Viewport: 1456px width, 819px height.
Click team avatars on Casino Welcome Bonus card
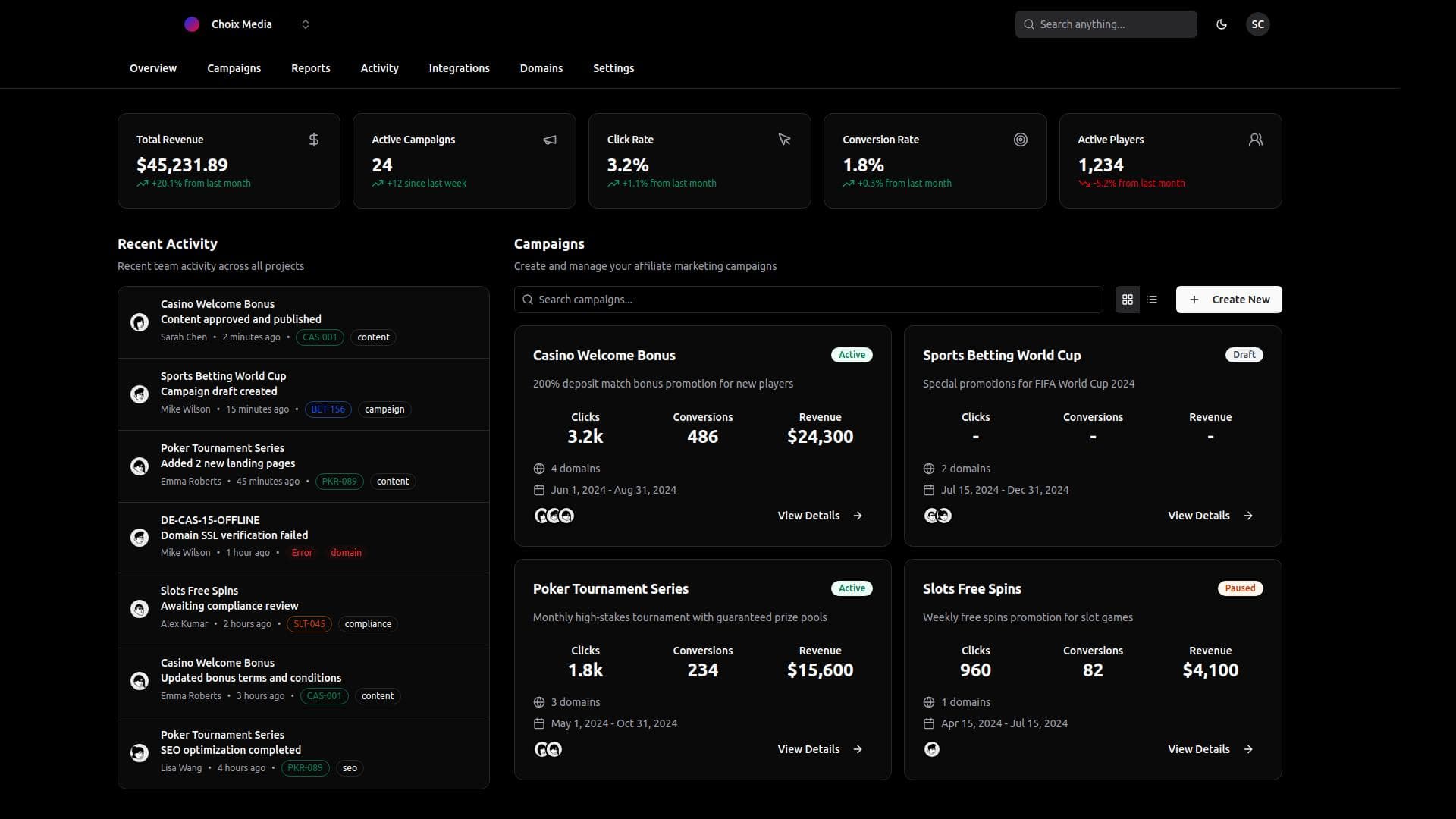pos(554,516)
